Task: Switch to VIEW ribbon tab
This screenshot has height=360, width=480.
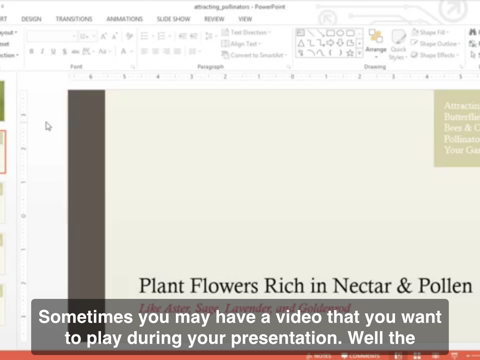Action: coord(245,19)
